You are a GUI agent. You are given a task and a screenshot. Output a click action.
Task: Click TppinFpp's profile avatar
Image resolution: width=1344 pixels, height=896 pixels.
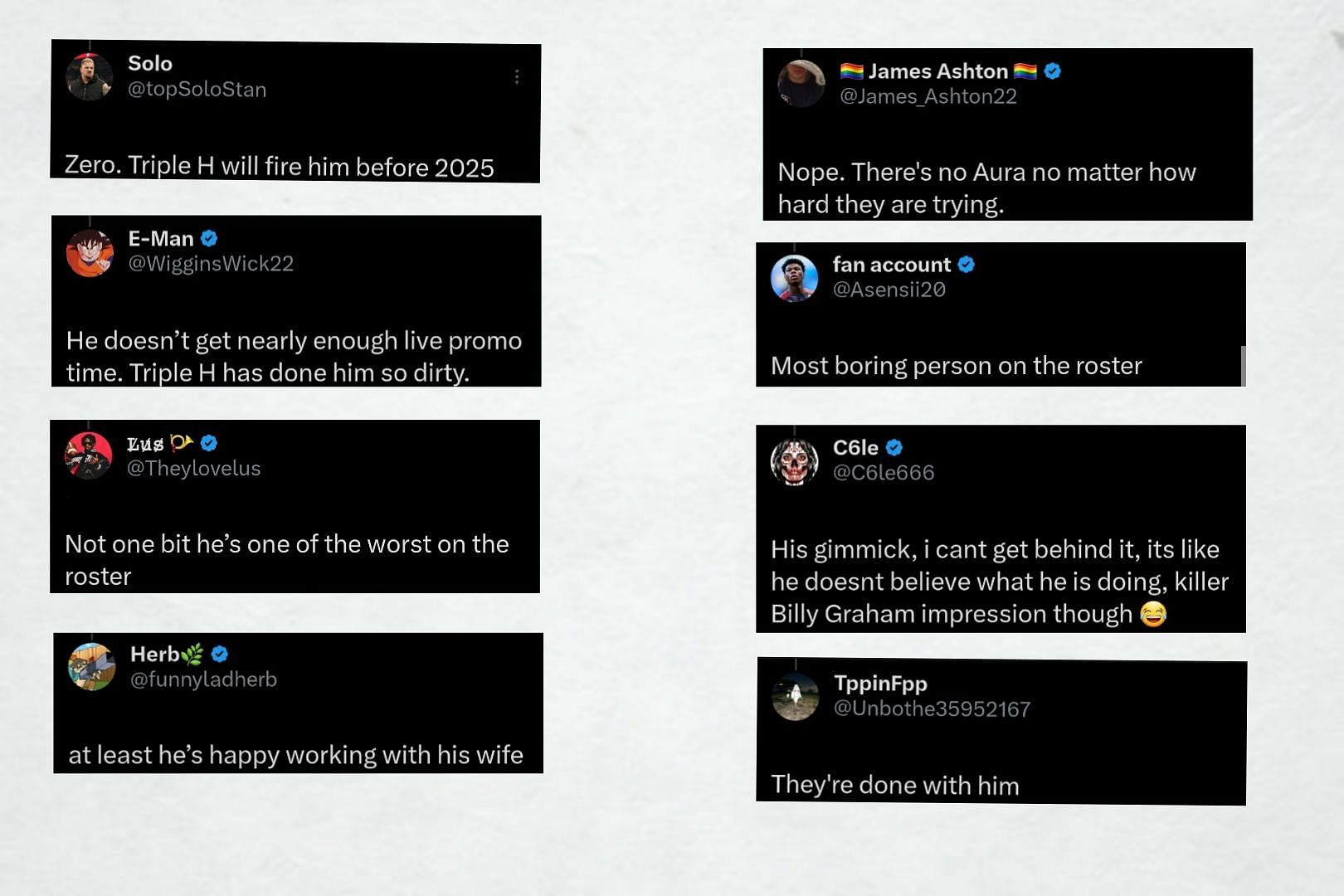(x=795, y=697)
